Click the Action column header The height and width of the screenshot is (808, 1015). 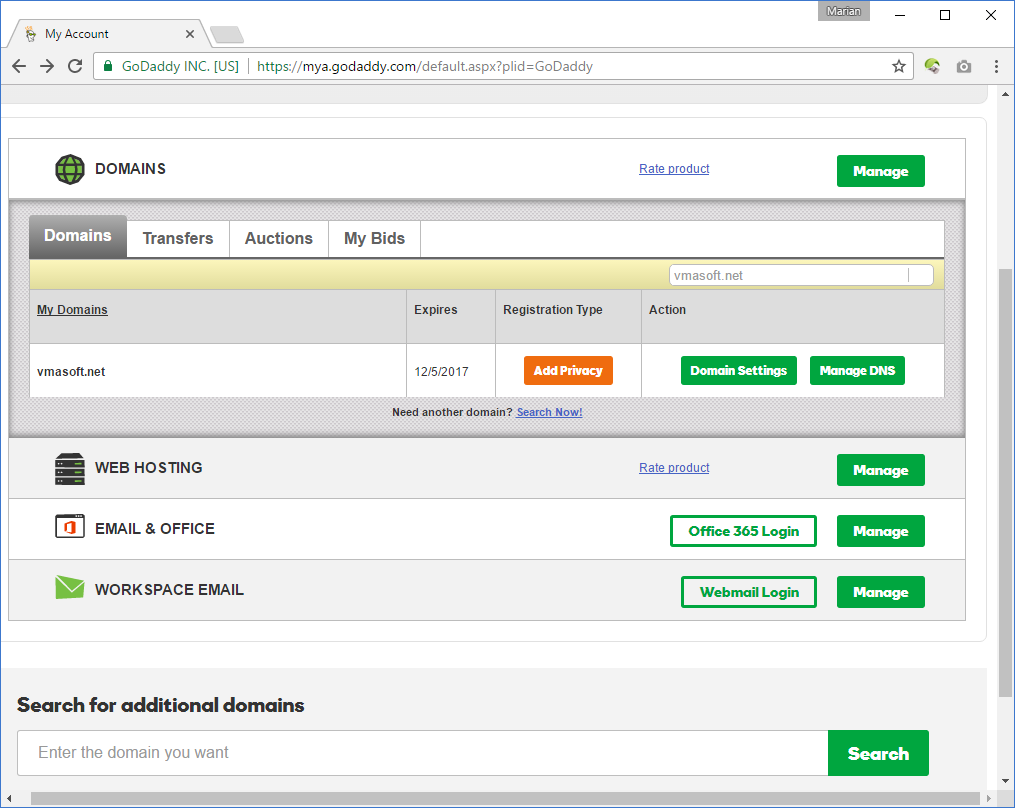click(x=667, y=310)
